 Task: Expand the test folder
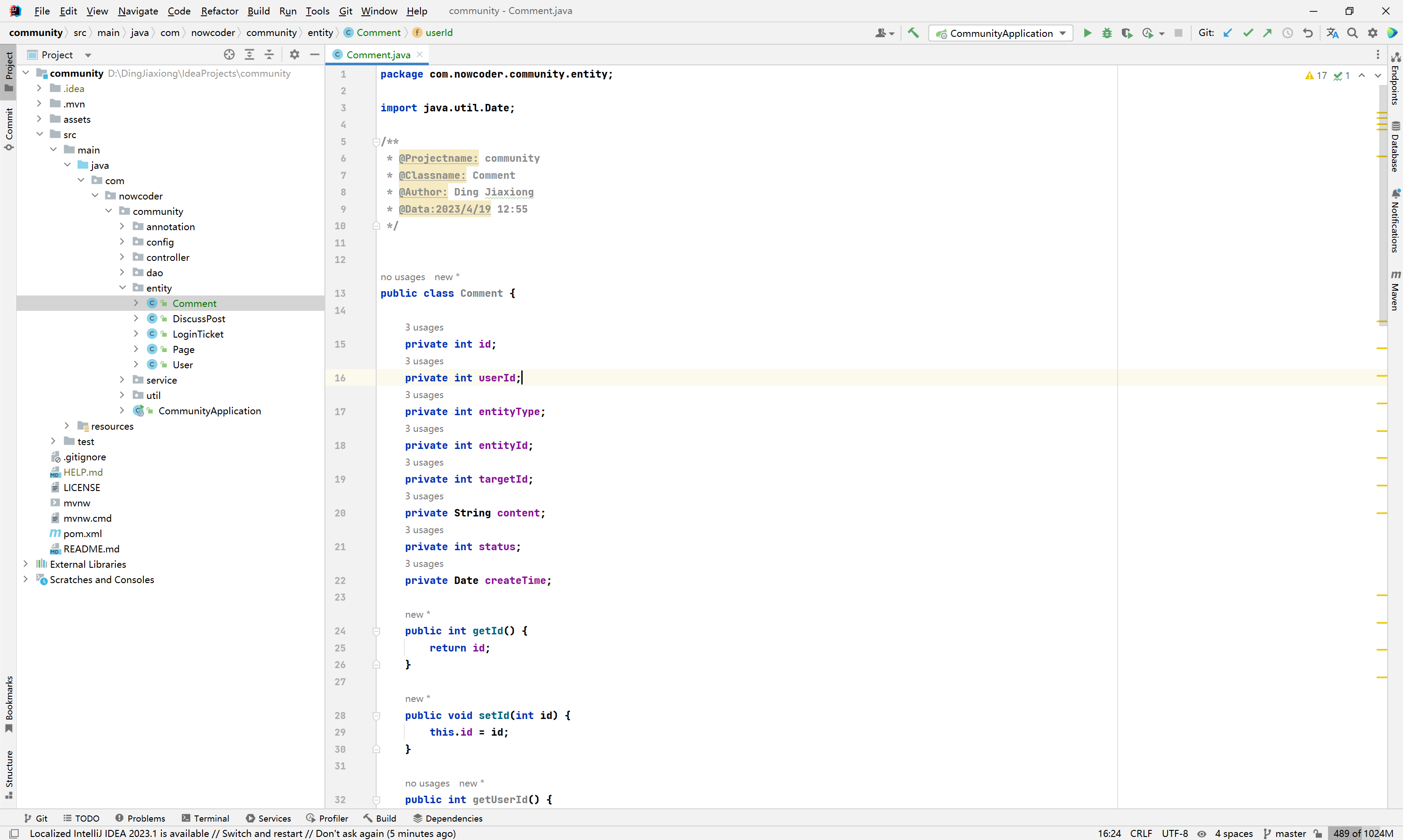(x=53, y=441)
